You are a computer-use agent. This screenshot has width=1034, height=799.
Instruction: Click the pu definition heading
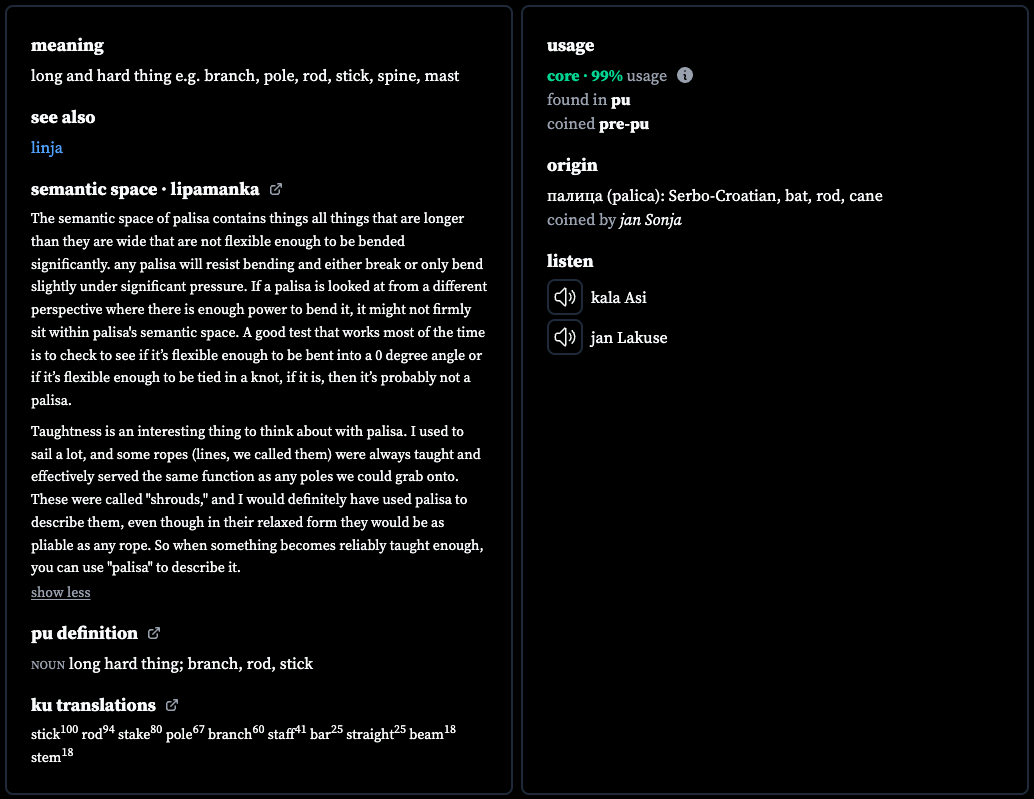pyautogui.click(x=84, y=633)
